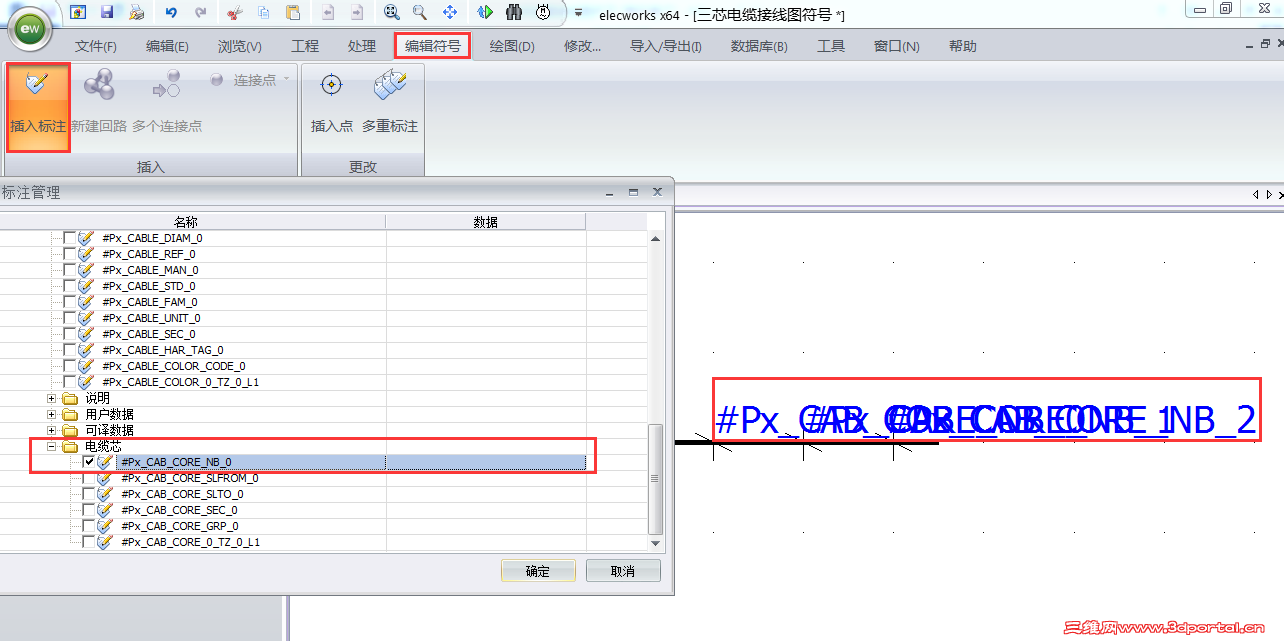Open the 工具 menu
This screenshot has height=641, width=1284.
click(831, 46)
